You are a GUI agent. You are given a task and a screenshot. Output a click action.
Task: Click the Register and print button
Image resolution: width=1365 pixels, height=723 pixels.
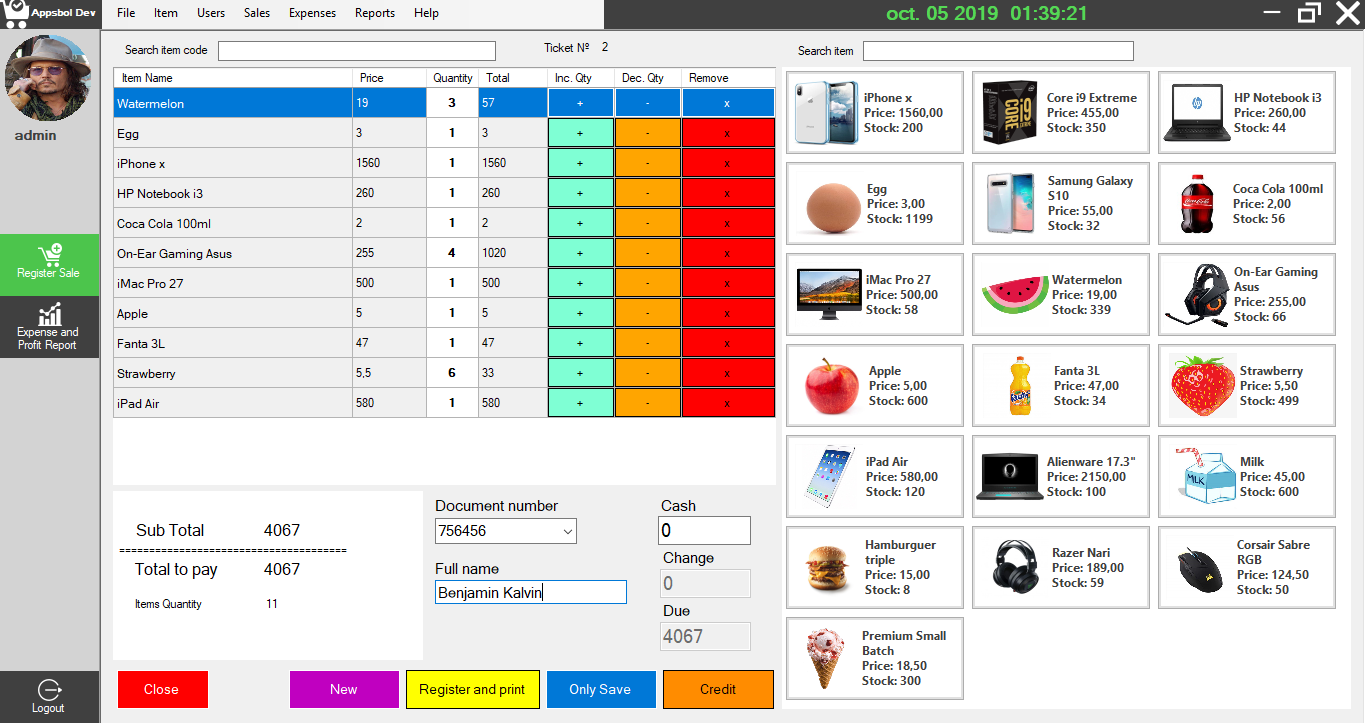pos(473,689)
